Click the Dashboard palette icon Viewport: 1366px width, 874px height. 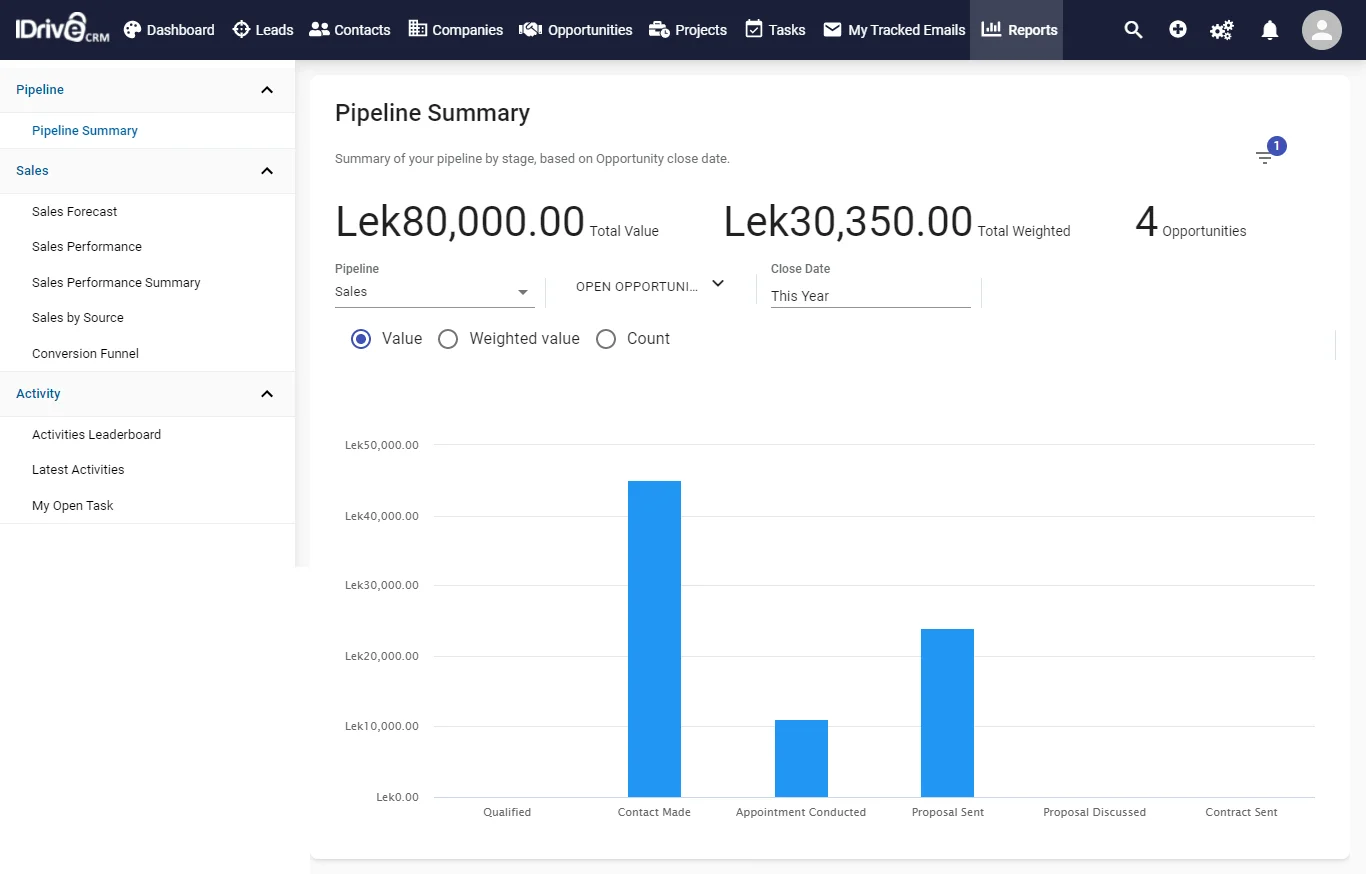click(132, 30)
